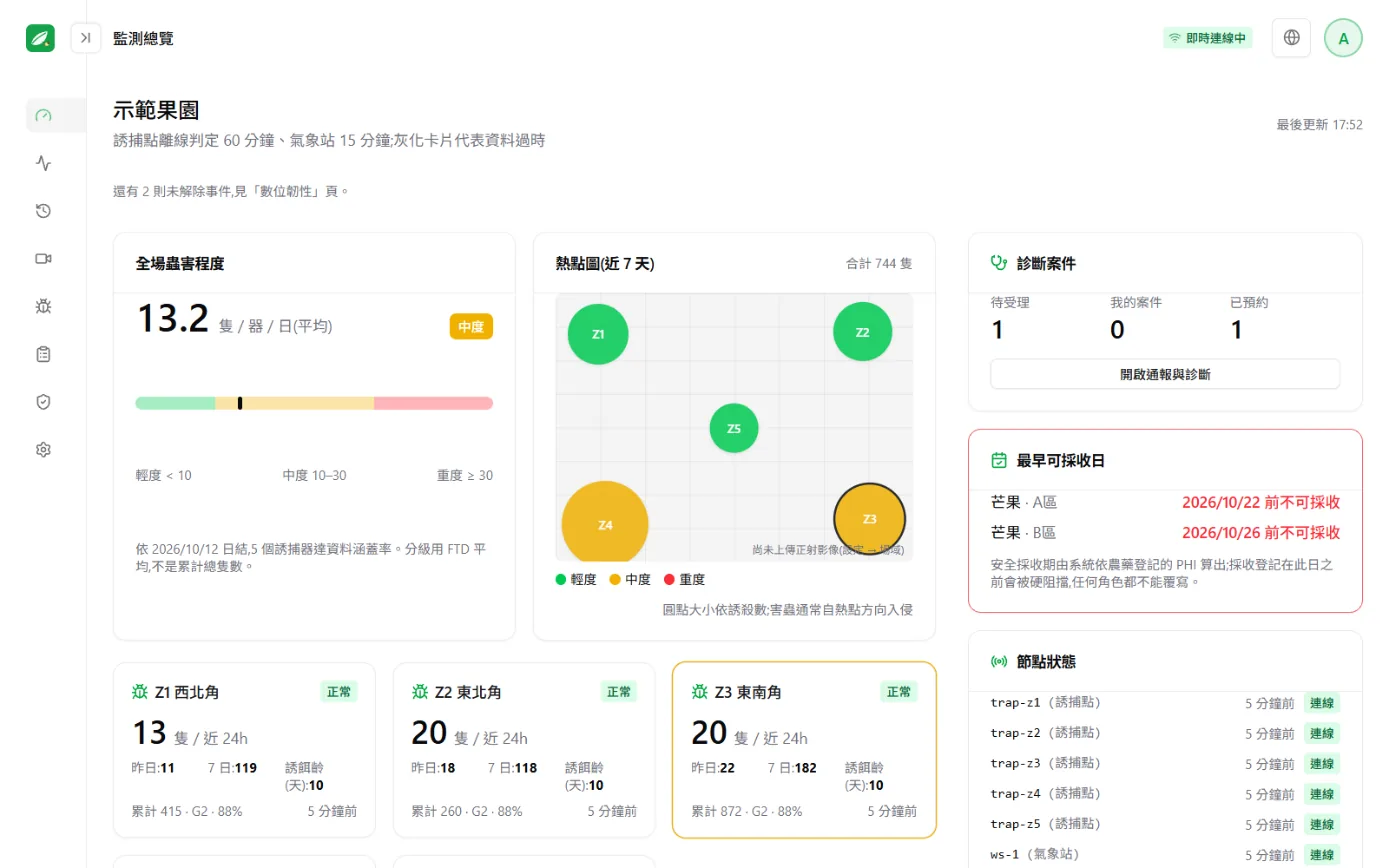Click the 芒果 · A區 harvest date row
Screen dimensions: 1388x868
1165,502
